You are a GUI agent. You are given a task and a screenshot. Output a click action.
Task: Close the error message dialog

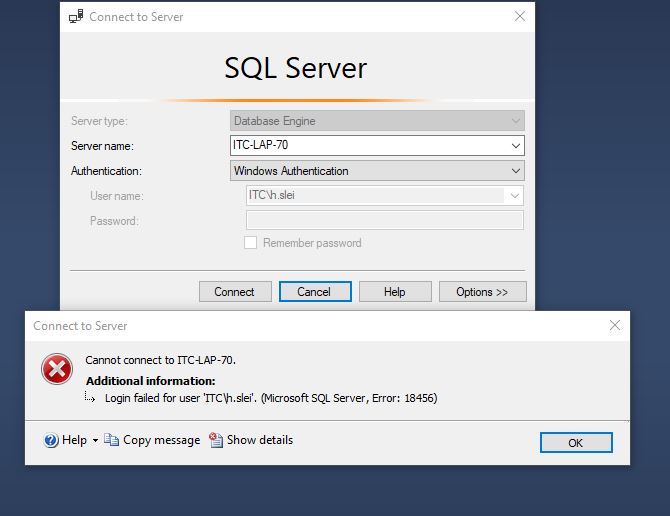[614, 325]
